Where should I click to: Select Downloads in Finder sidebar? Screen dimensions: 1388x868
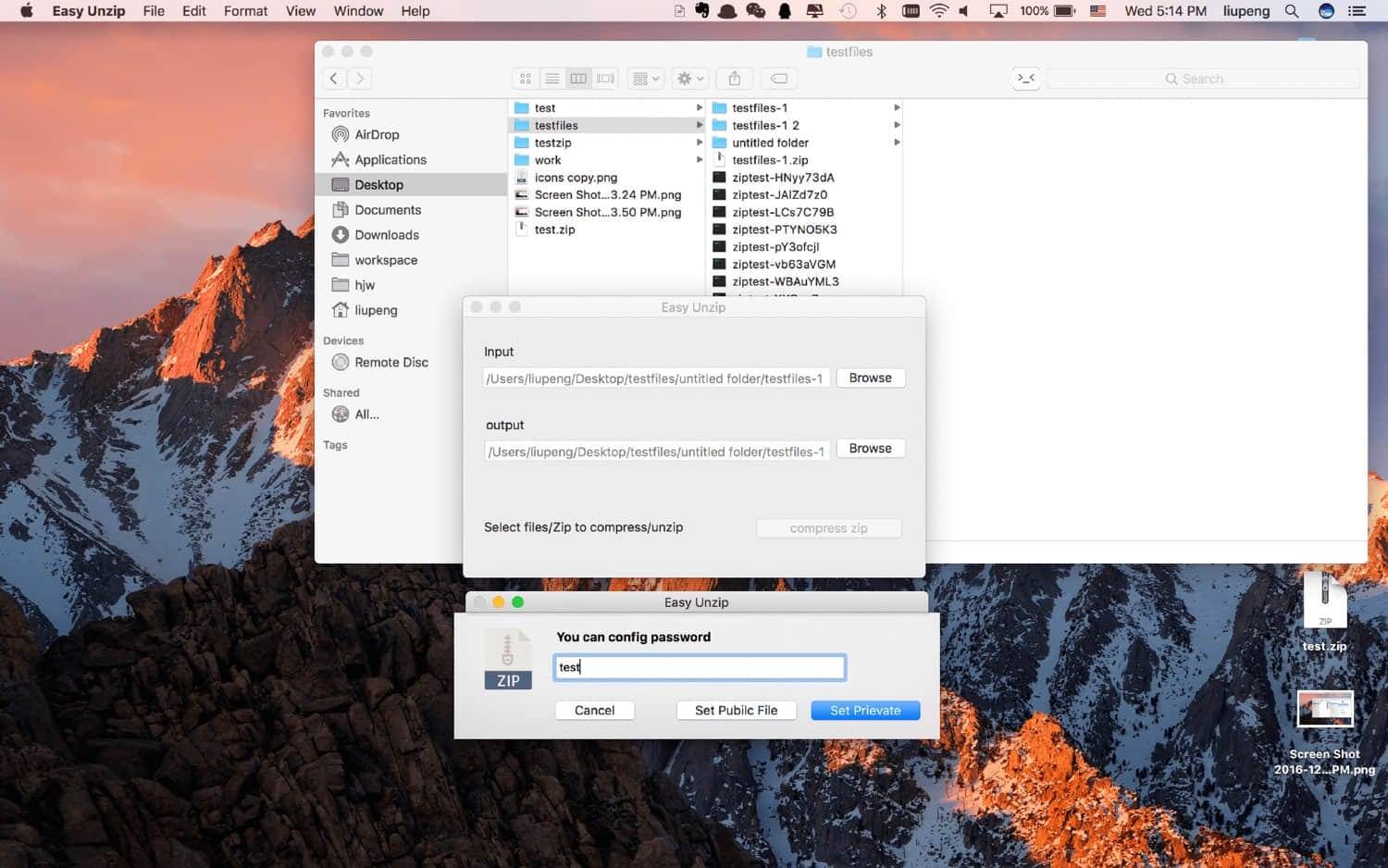tap(387, 234)
